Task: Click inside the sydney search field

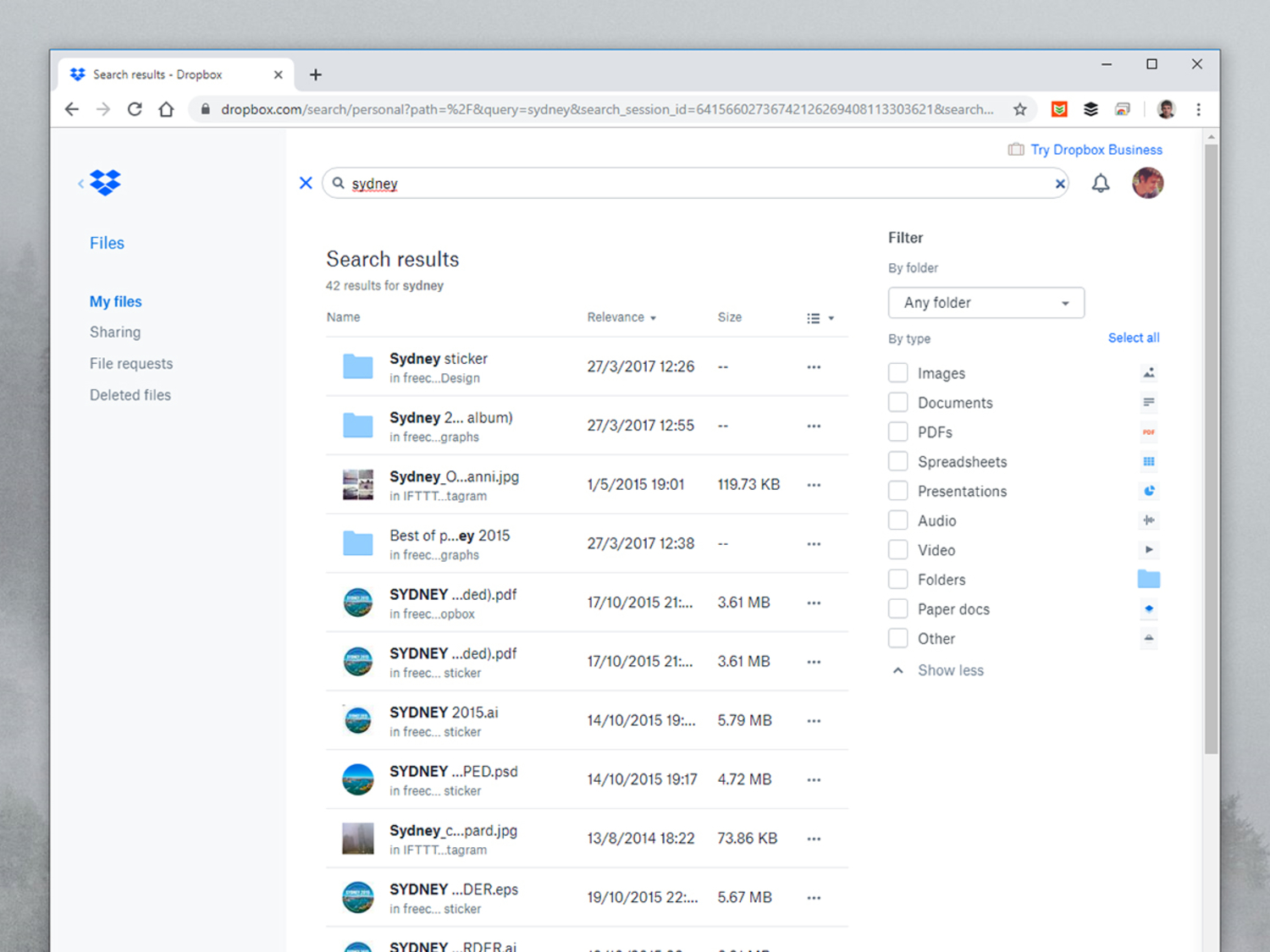Action: (593, 183)
